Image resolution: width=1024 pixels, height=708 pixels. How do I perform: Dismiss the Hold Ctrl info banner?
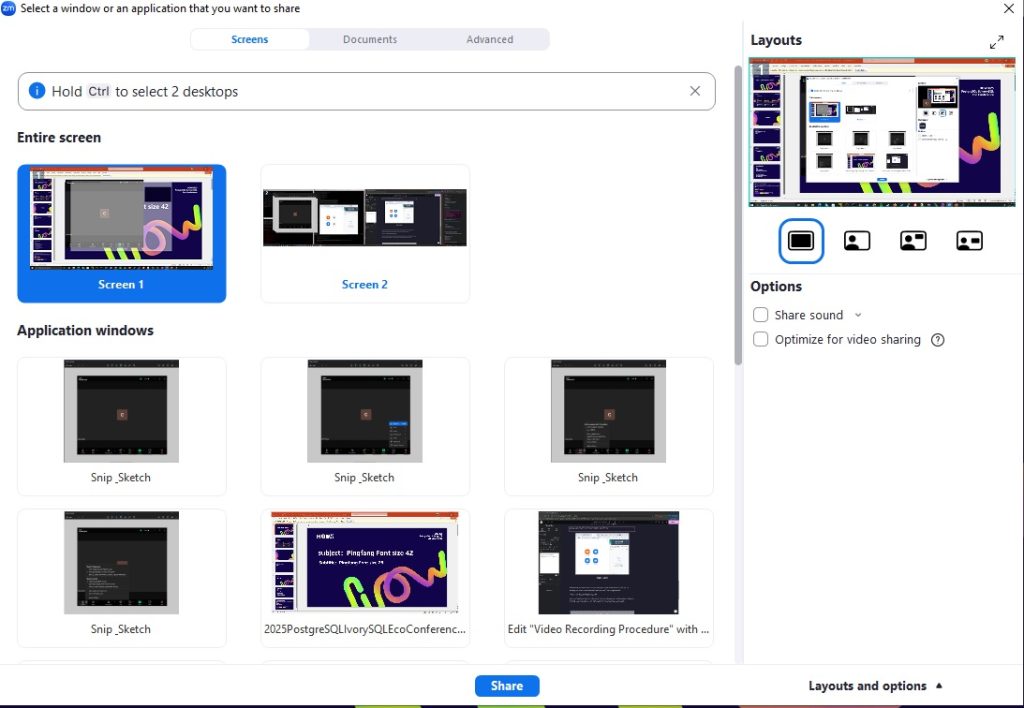[x=695, y=91]
